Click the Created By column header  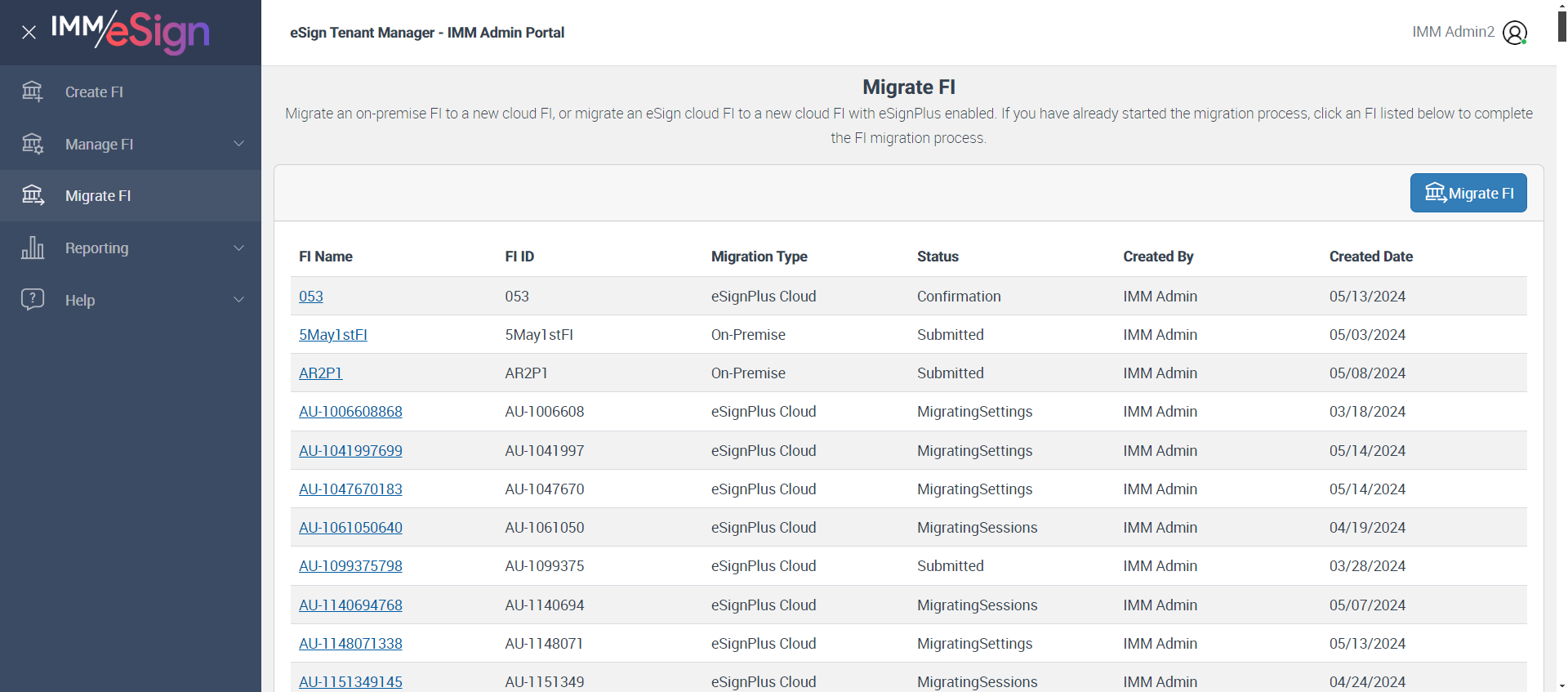pos(1158,257)
